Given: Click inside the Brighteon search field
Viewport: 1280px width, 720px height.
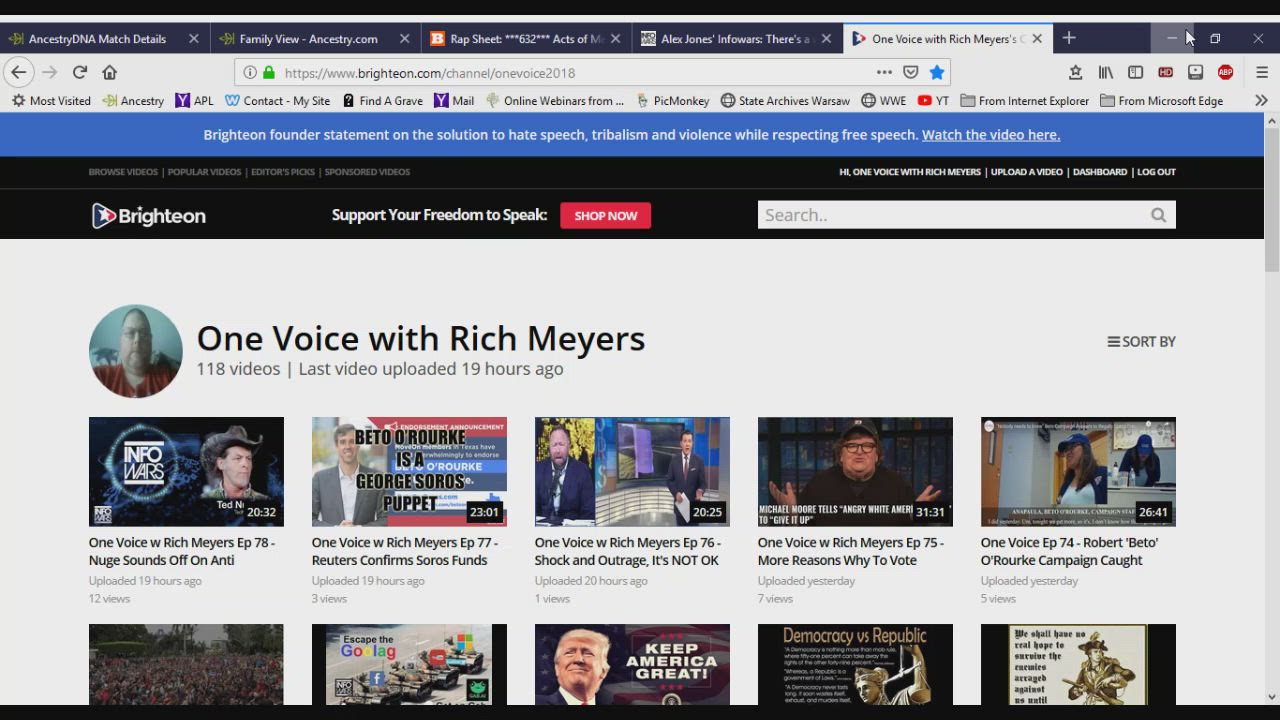Looking at the screenshot, I should point(950,215).
